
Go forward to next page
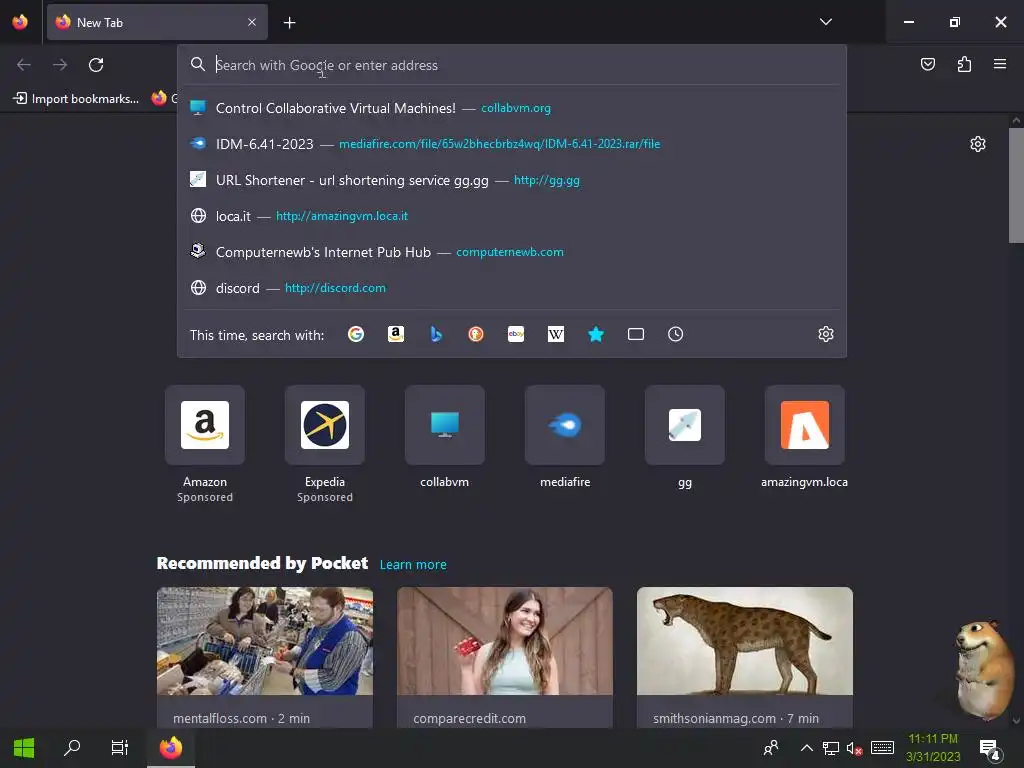click(x=60, y=65)
